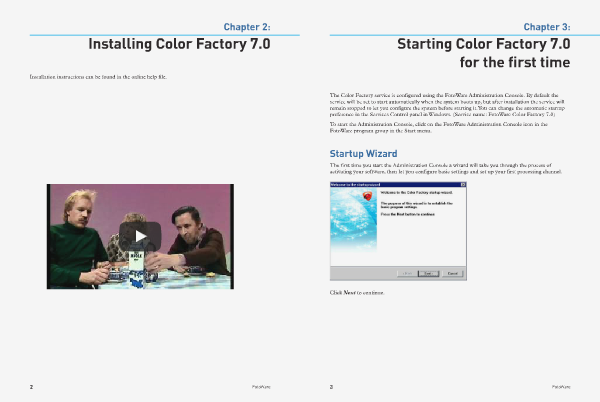
Task: Click the Cancel button in the startup wizard
Action: [x=453, y=273]
